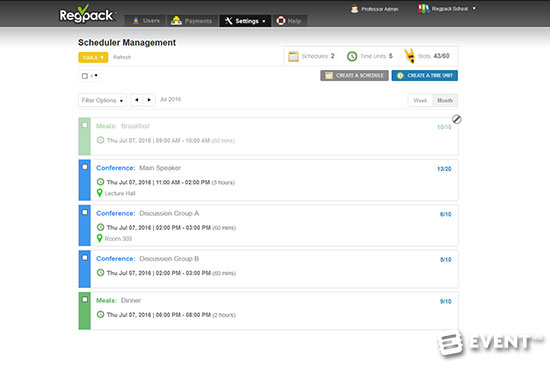Click the Payments icon

(x=176, y=20)
